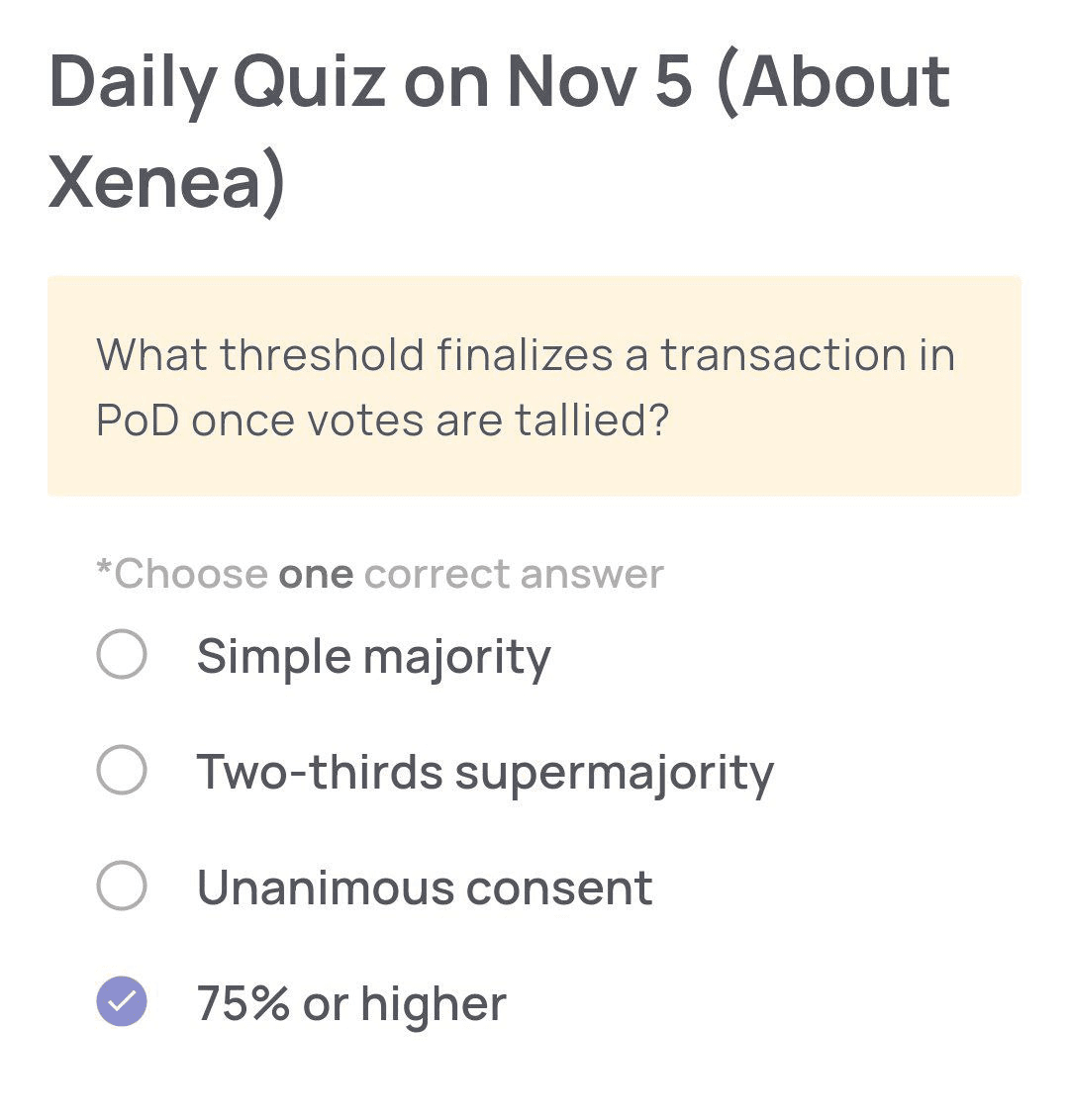
Task: Choose the Two-thirds supermajority radio button
Action: [122, 771]
